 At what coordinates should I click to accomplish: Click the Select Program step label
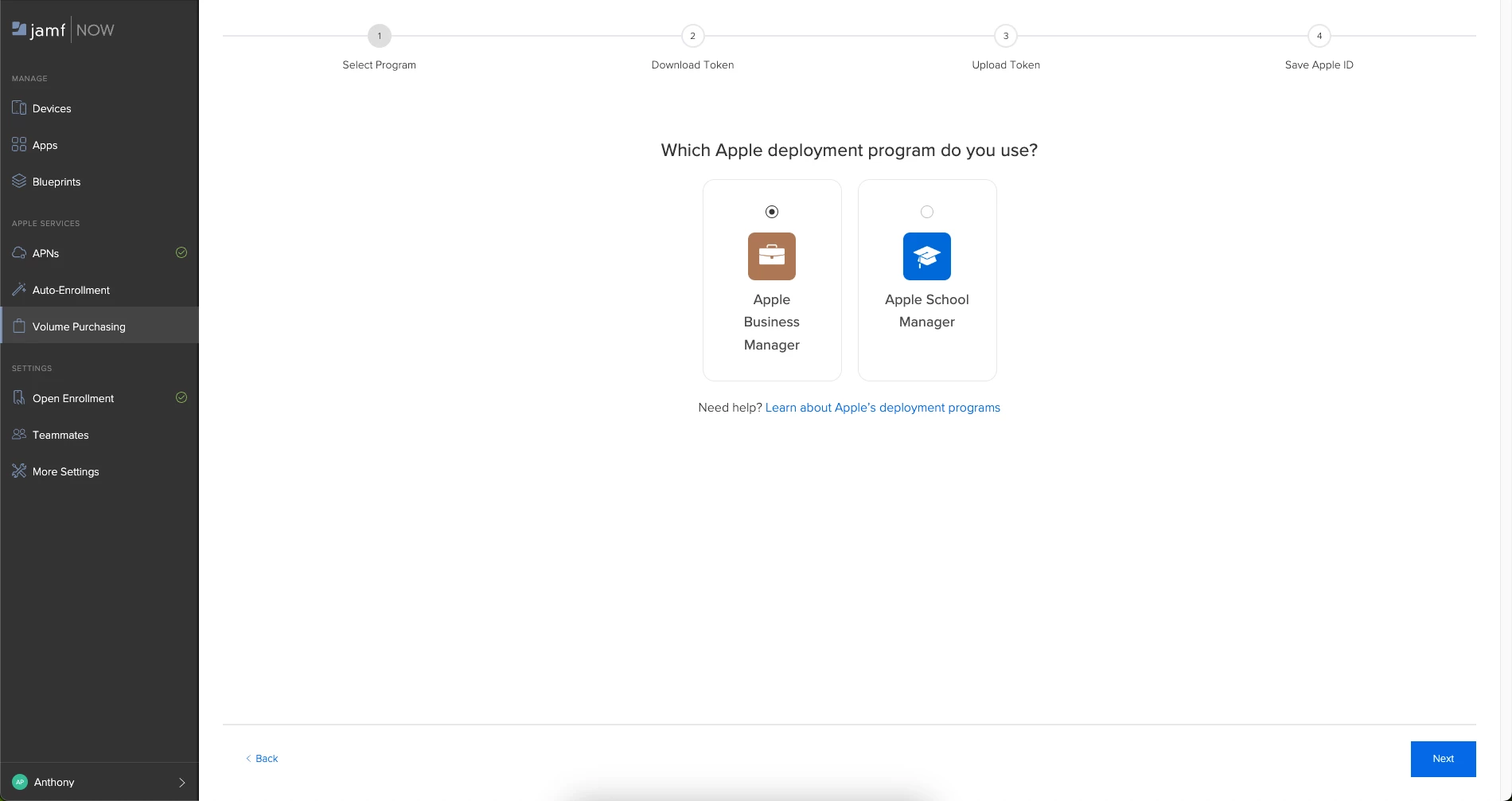coord(380,64)
